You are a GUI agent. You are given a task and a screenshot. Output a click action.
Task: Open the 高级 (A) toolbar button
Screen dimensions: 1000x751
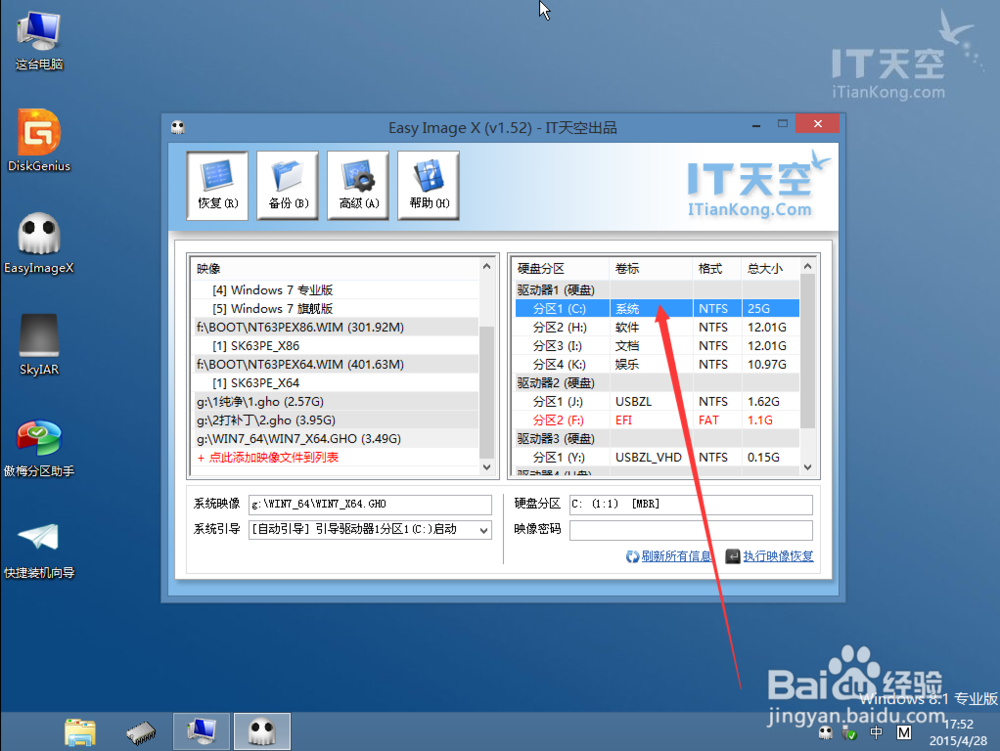coord(358,186)
